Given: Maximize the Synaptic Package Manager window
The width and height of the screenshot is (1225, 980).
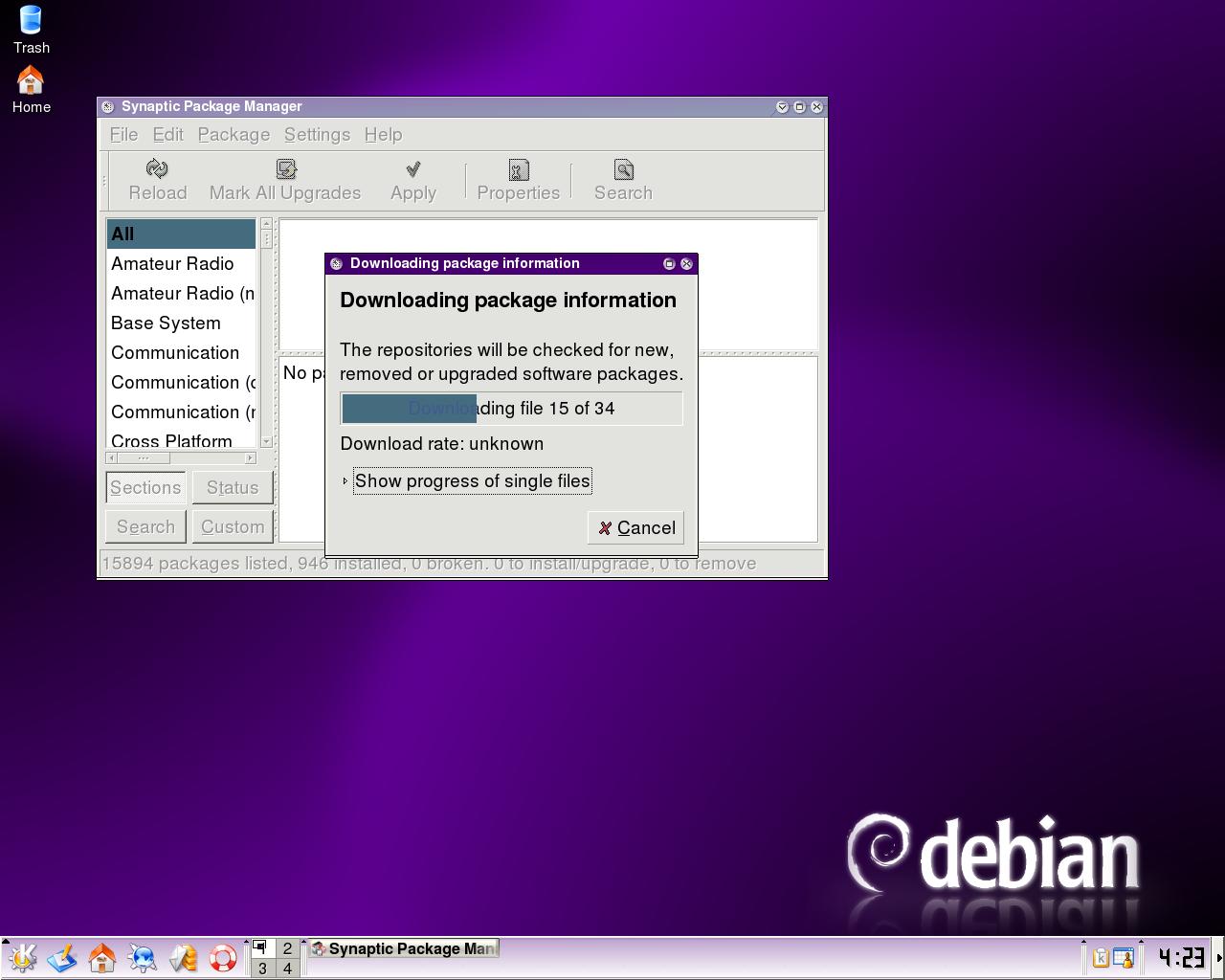Looking at the screenshot, I should tap(799, 107).
